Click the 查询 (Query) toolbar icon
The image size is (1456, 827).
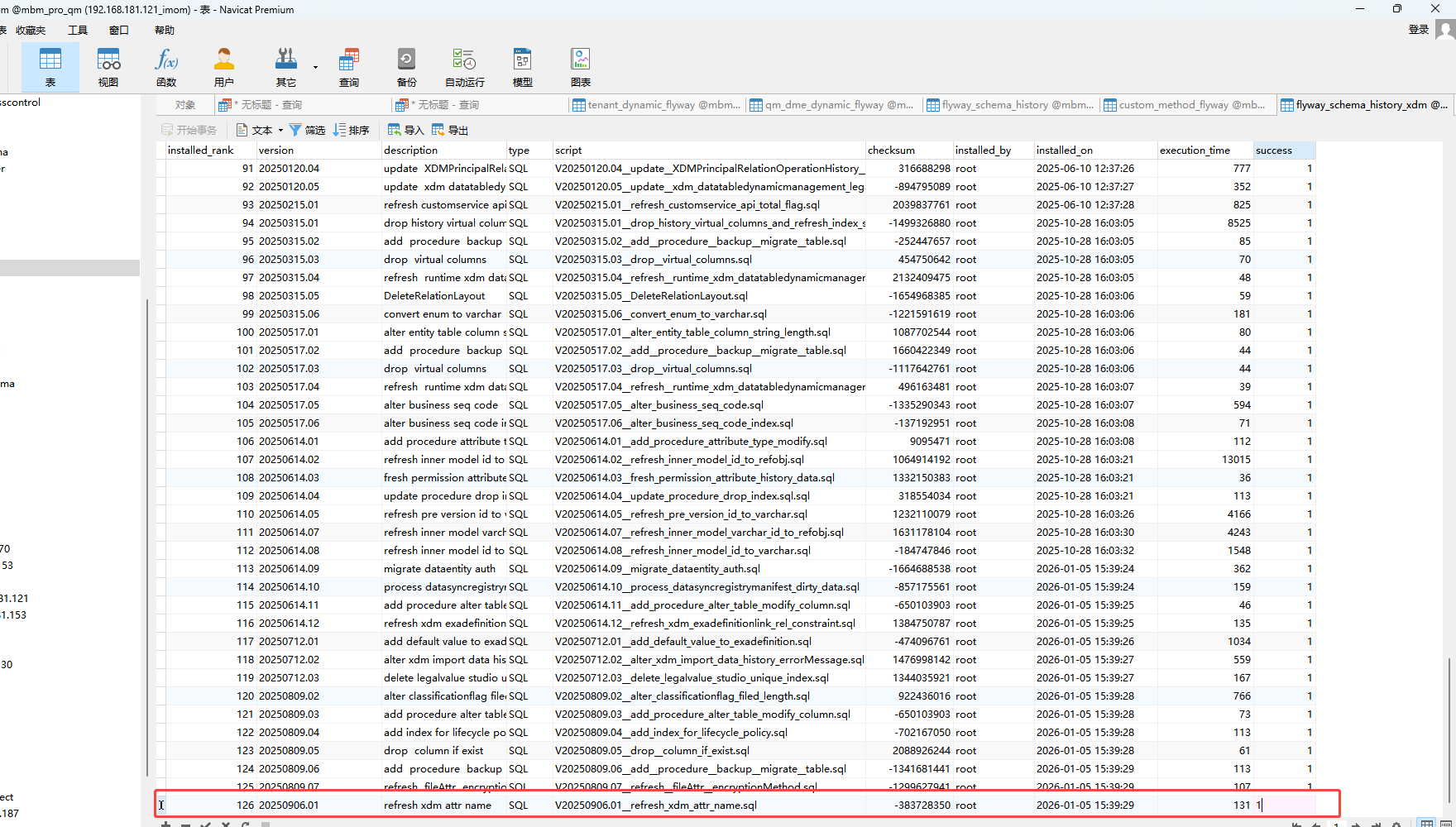click(x=348, y=67)
